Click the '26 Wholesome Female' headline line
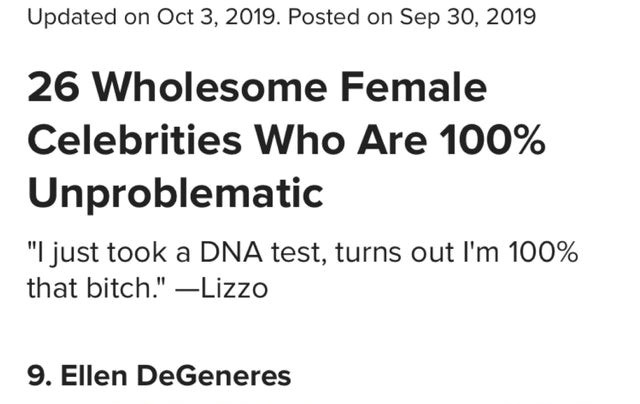This screenshot has width=640, height=404. [x=257, y=87]
